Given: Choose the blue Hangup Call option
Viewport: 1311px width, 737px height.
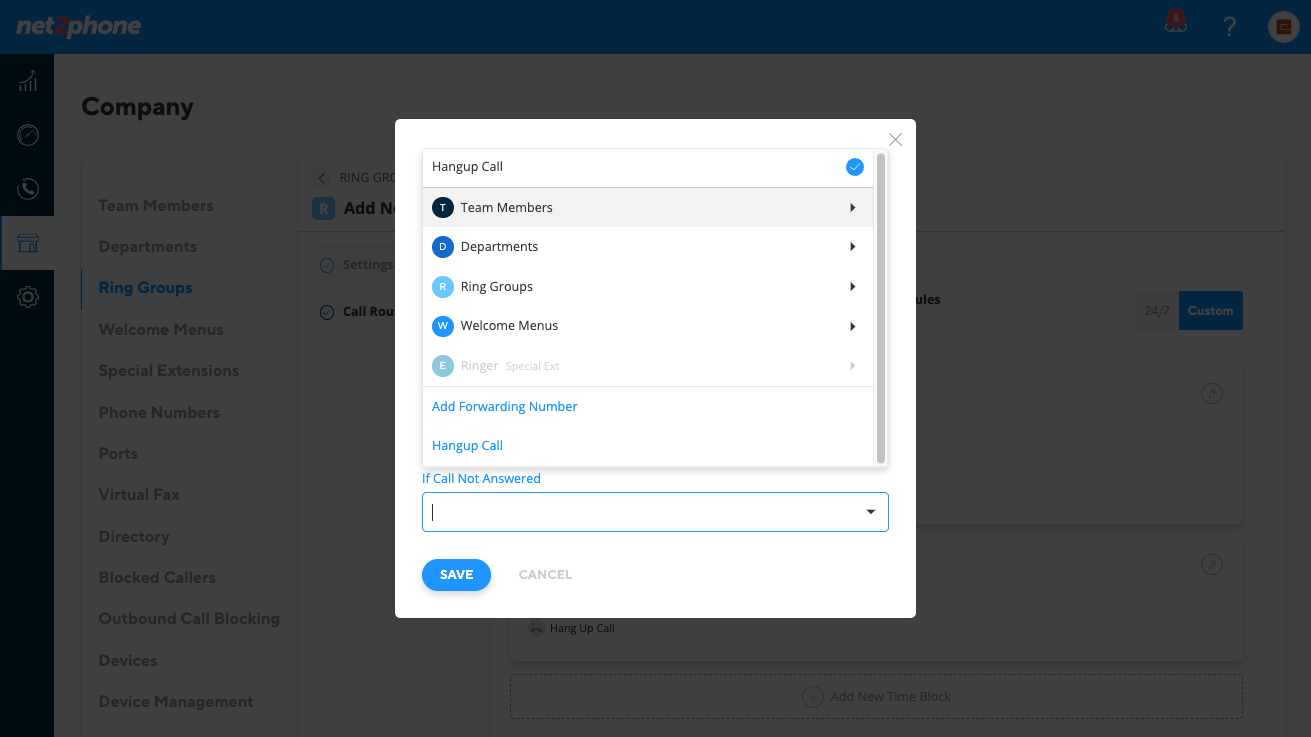Looking at the screenshot, I should pos(467,445).
